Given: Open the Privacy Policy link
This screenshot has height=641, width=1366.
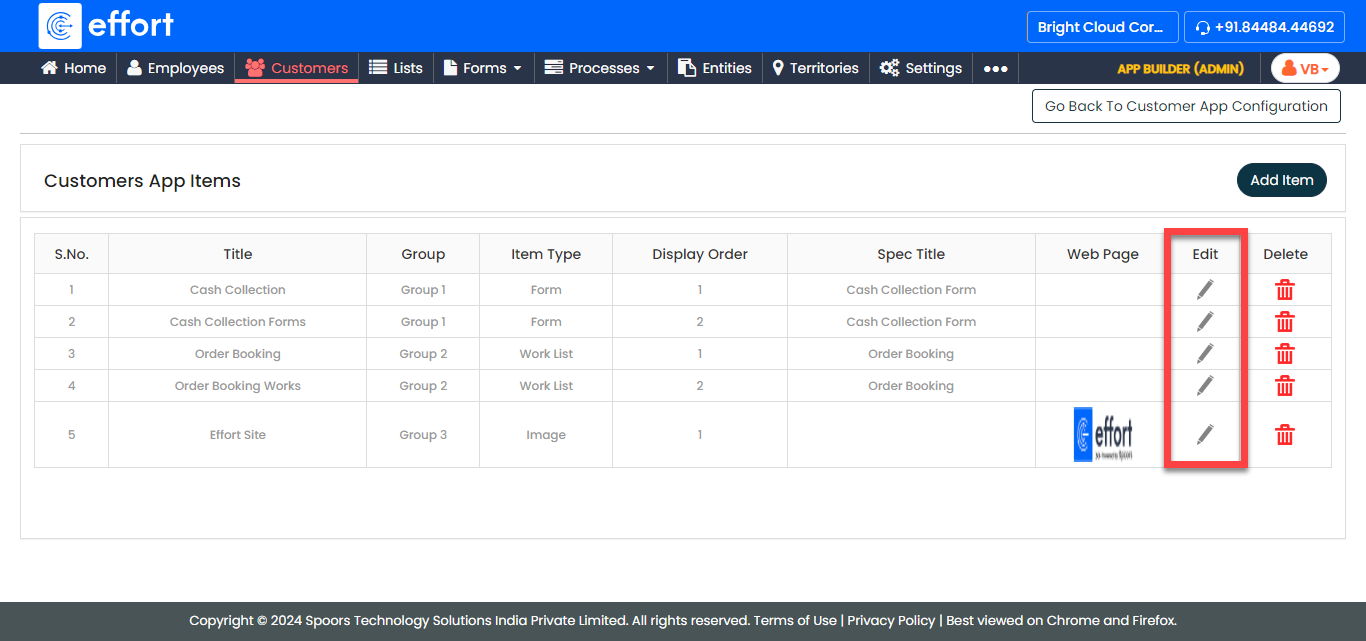Looking at the screenshot, I should 891,620.
